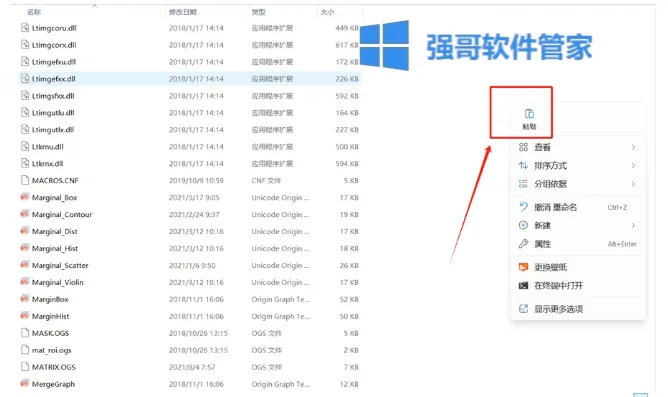Sort by the 名称 column header
Image resolution: width=668 pixels, height=397 pixels.
[34, 12]
